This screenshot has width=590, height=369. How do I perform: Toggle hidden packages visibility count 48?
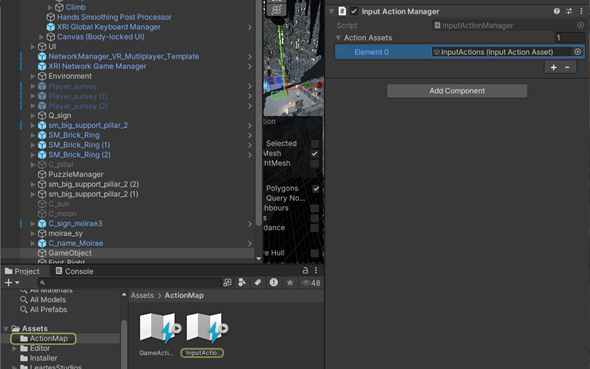(x=311, y=283)
